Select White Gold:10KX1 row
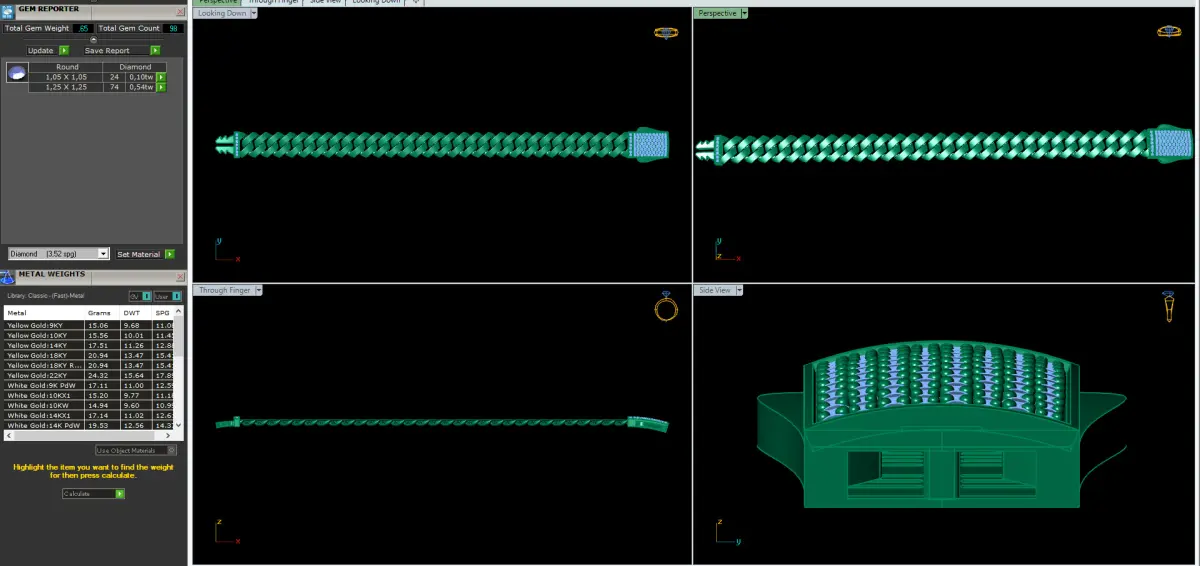 (90, 395)
